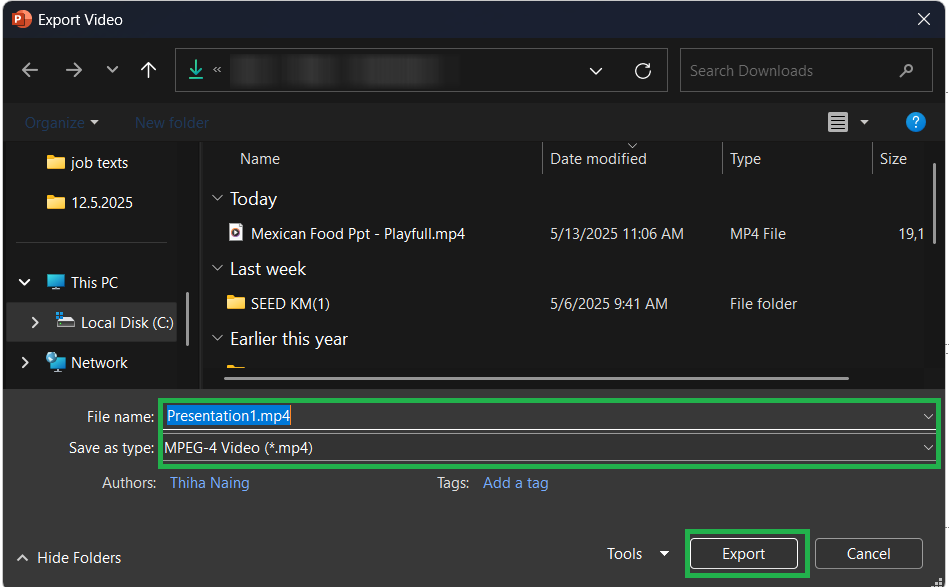Sort by the Name column header
949x587 pixels.
[x=260, y=159]
